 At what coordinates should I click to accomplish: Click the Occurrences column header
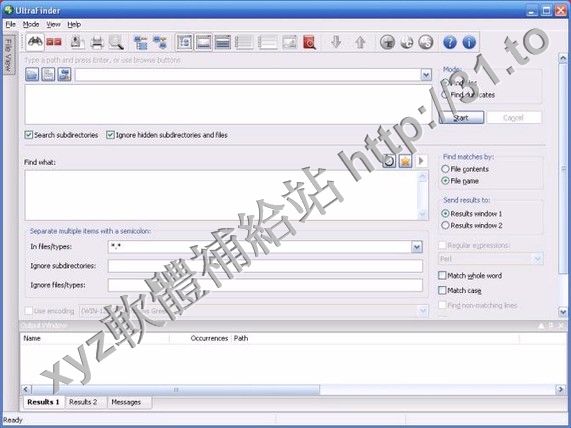click(200, 338)
